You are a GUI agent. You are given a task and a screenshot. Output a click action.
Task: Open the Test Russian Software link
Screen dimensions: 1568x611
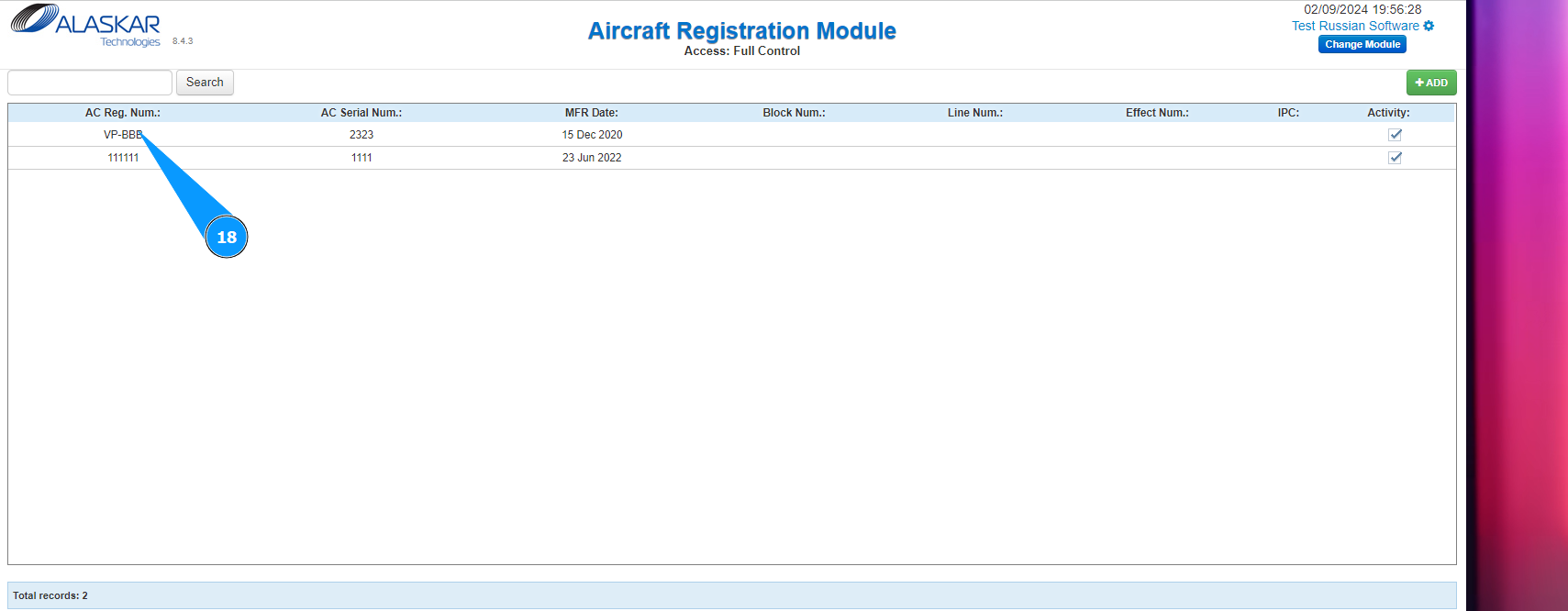[1355, 26]
